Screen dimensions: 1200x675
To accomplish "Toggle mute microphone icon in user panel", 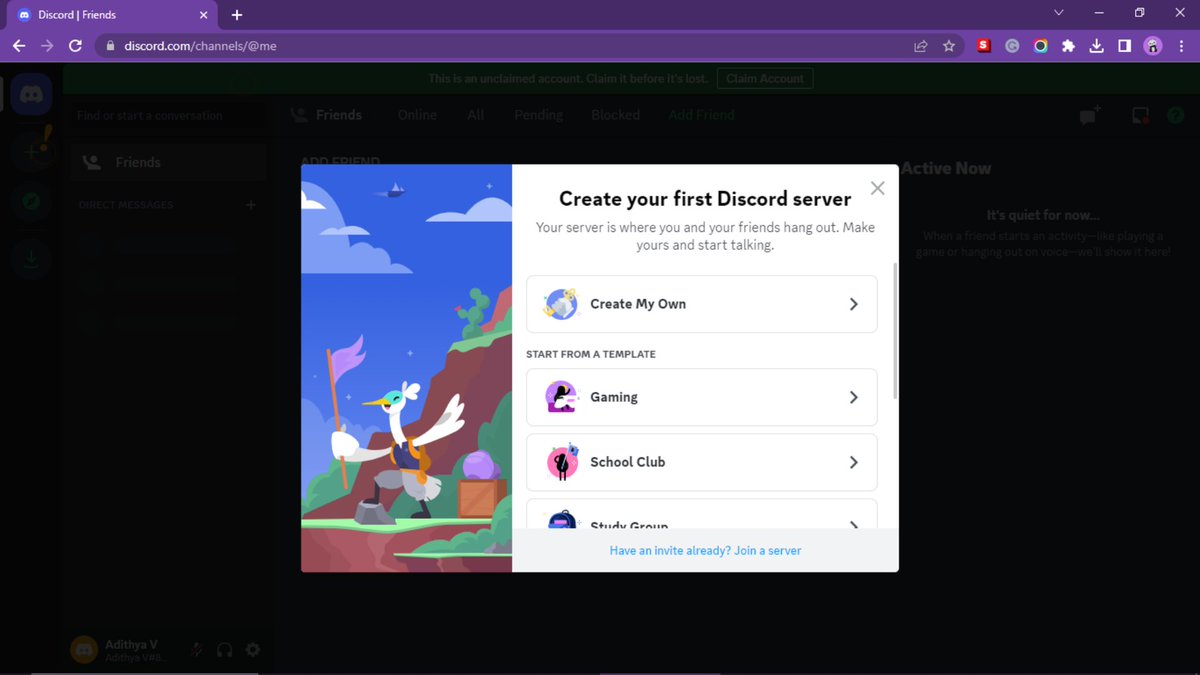I will click(197, 650).
